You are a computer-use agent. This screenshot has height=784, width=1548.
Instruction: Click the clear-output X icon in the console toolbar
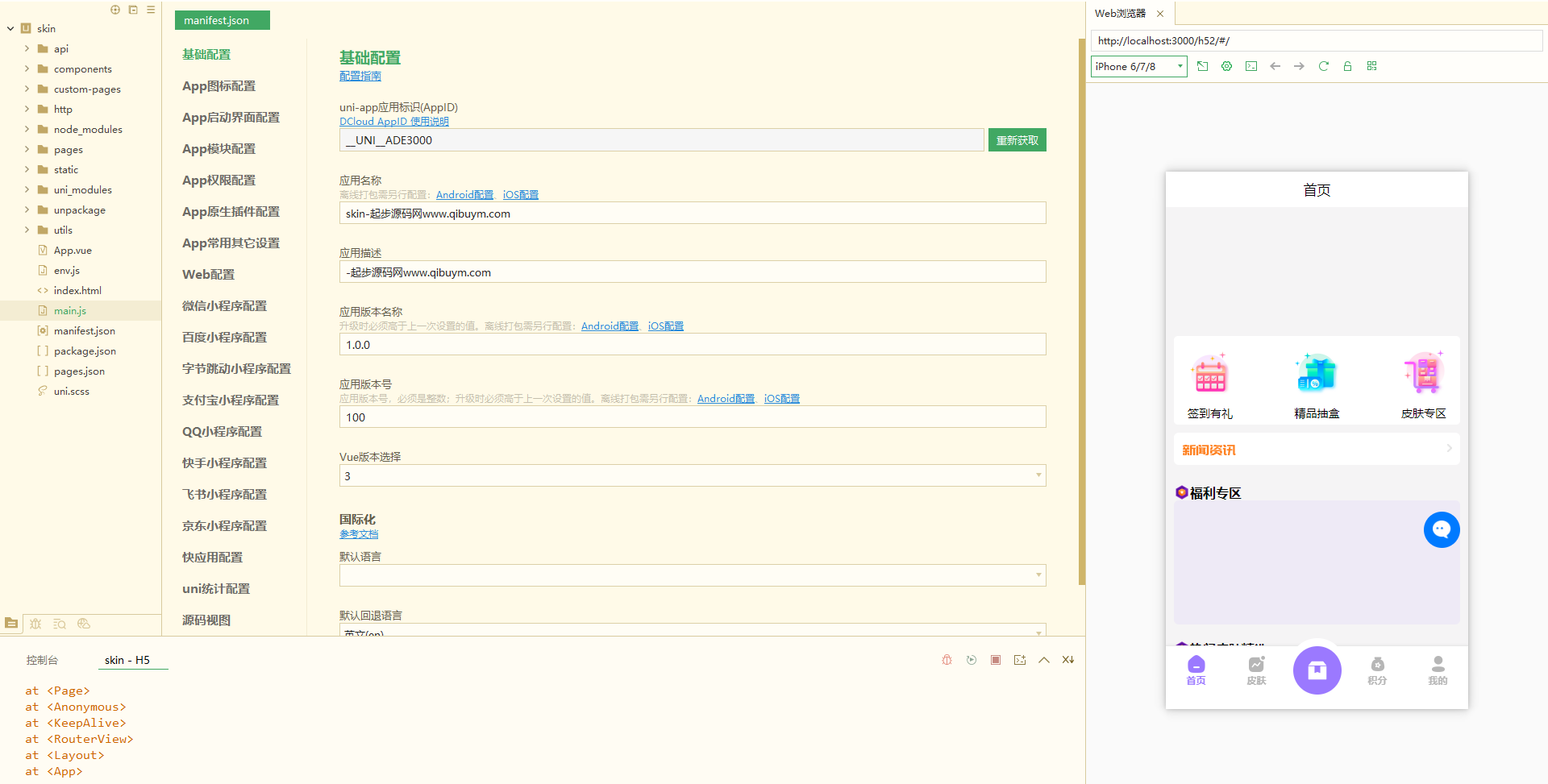pyautogui.click(x=1068, y=660)
